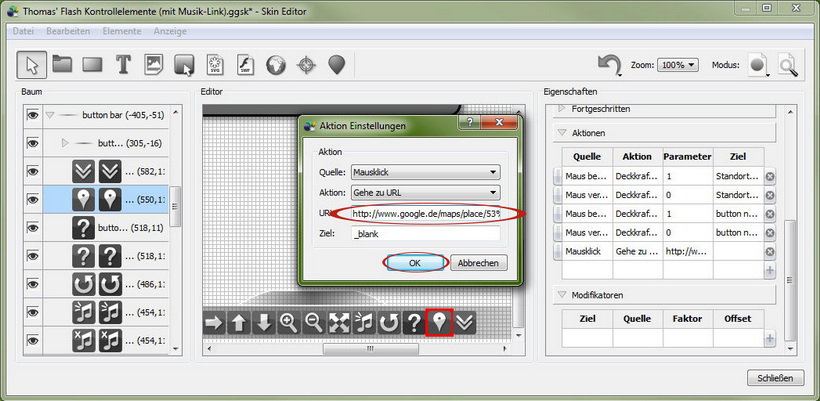Click the globe icon in toolbar
This screenshot has width=820, height=401.
click(276, 65)
